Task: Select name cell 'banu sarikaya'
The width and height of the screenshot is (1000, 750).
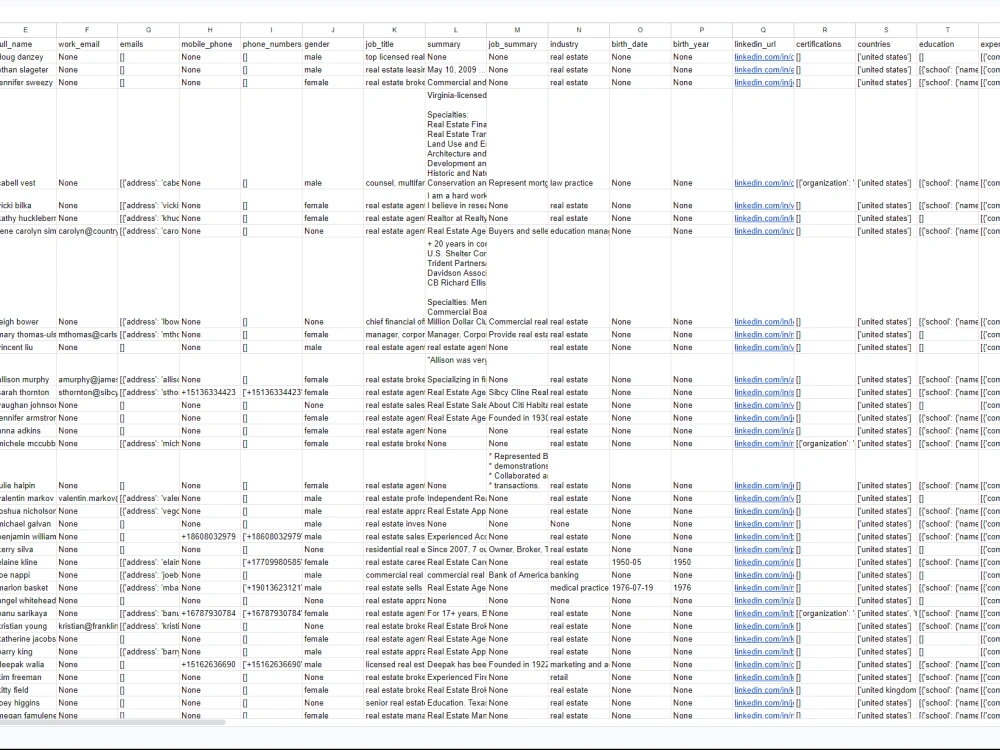Action: tap(28, 614)
